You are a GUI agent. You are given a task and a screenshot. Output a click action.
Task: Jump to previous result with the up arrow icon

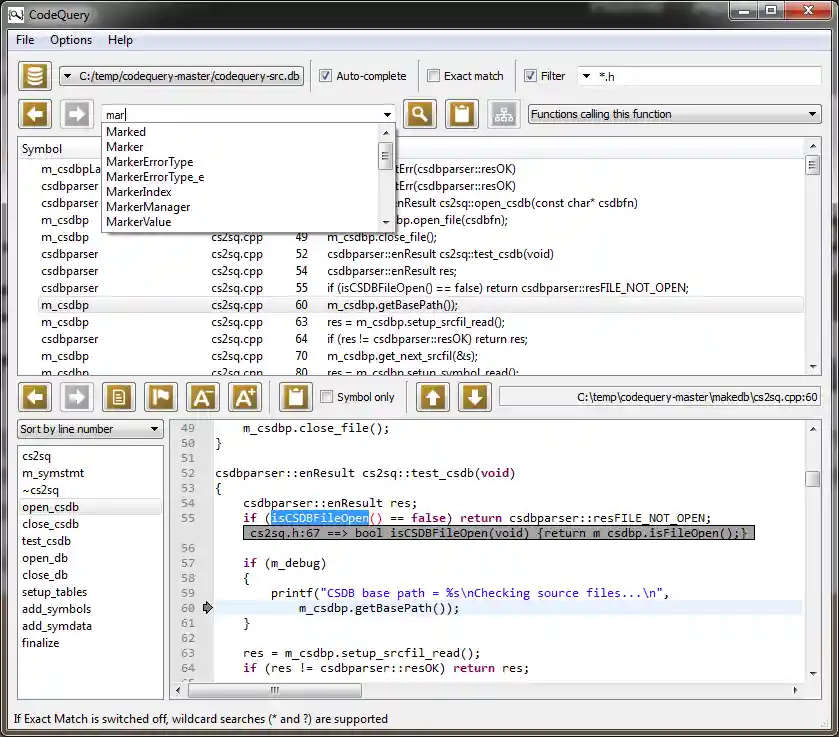click(432, 397)
